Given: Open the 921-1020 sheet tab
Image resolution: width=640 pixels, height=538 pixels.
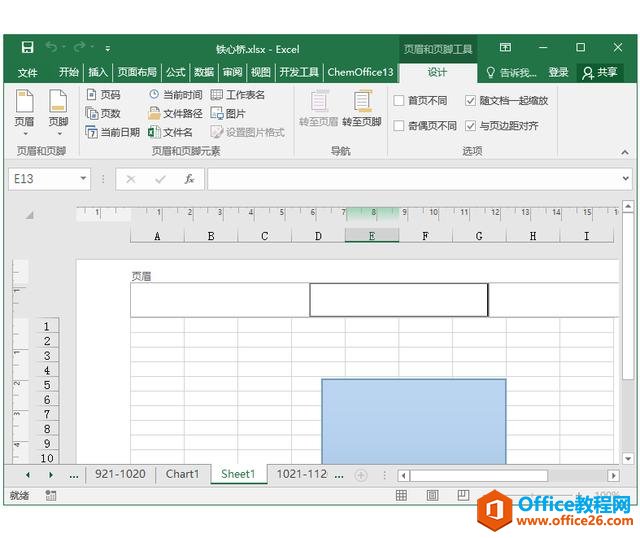Looking at the screenshot, I should point(120,474).
